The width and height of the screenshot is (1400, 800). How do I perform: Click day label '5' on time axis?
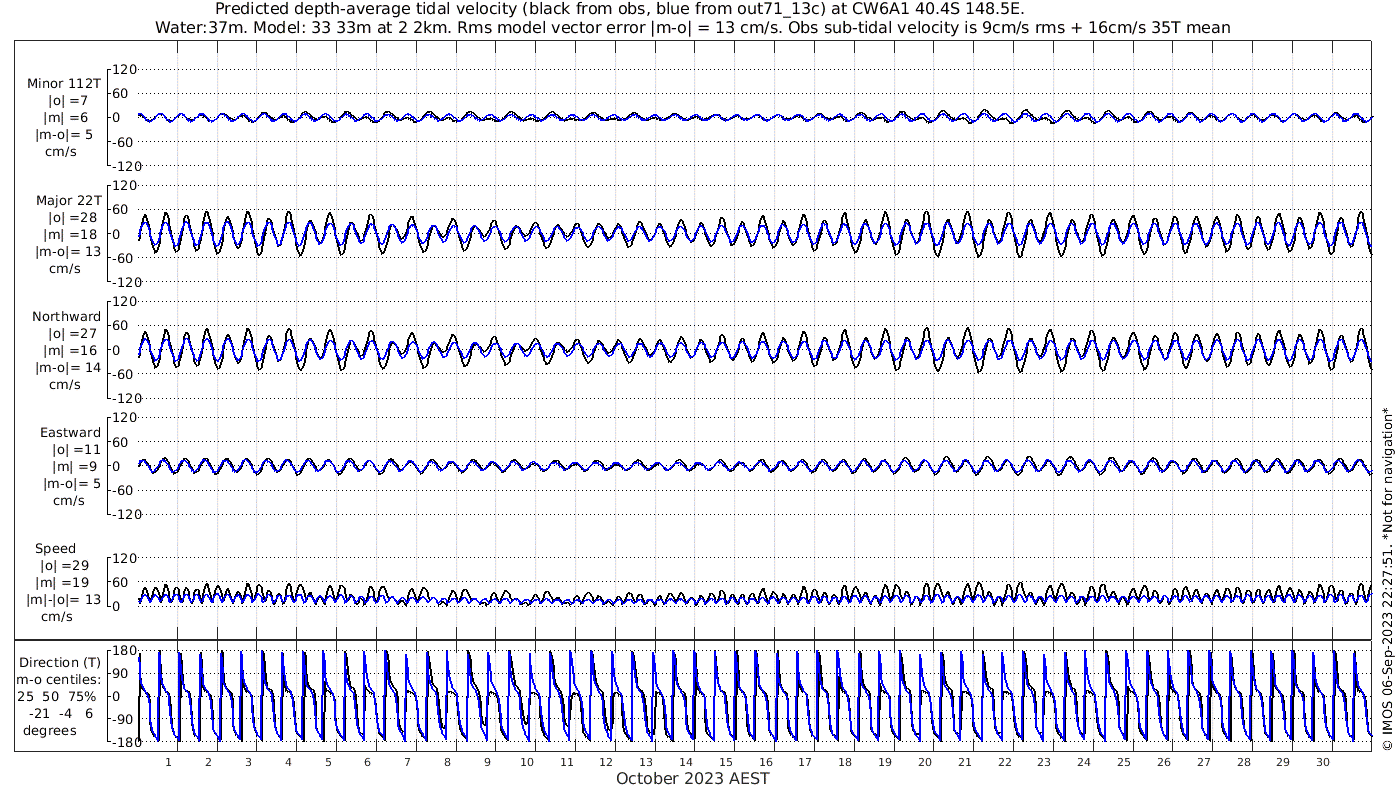[x=327, y=762]
